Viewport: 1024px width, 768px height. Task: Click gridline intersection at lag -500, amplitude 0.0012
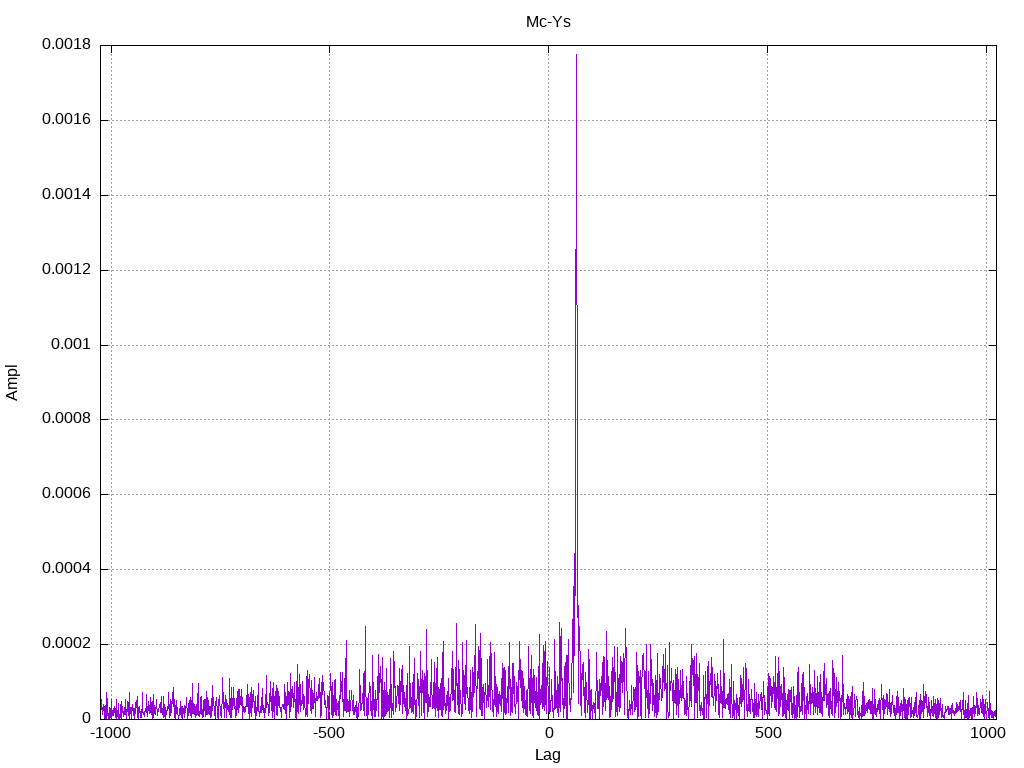329,270
